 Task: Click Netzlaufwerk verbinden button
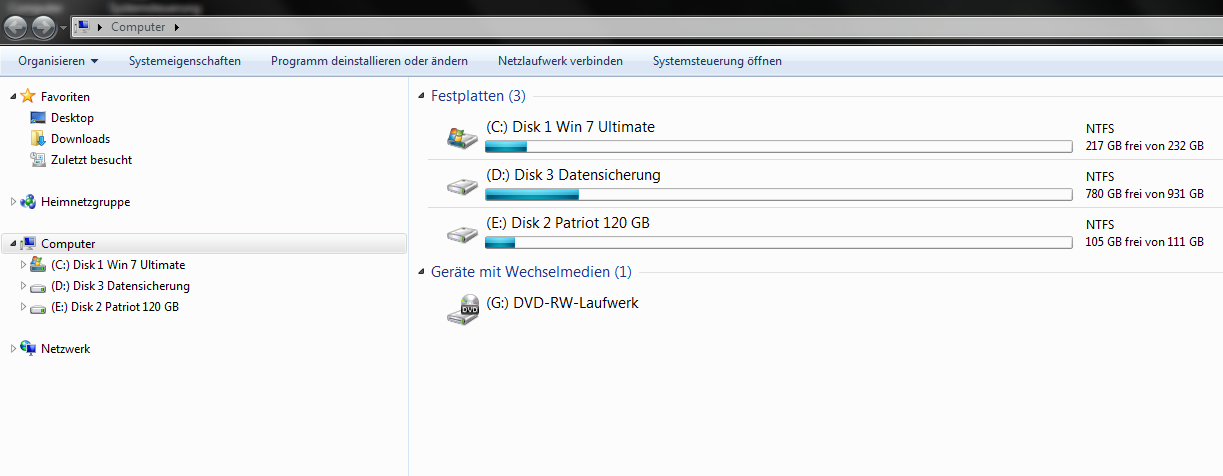[x=560, y=61]
